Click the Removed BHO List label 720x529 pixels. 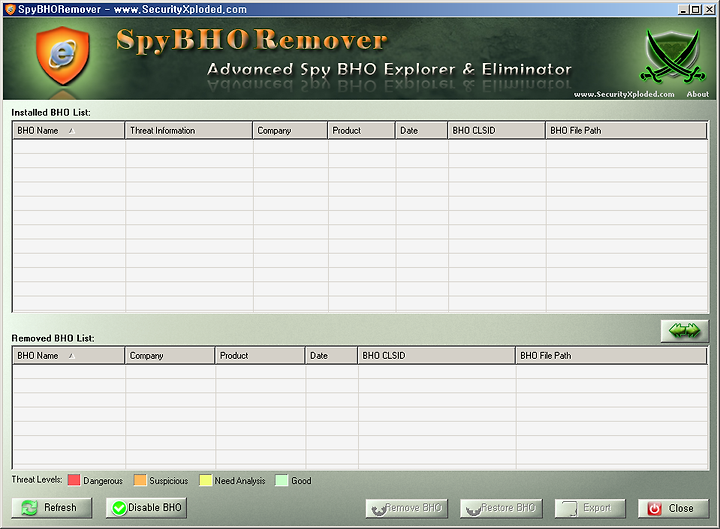point(53,338)
